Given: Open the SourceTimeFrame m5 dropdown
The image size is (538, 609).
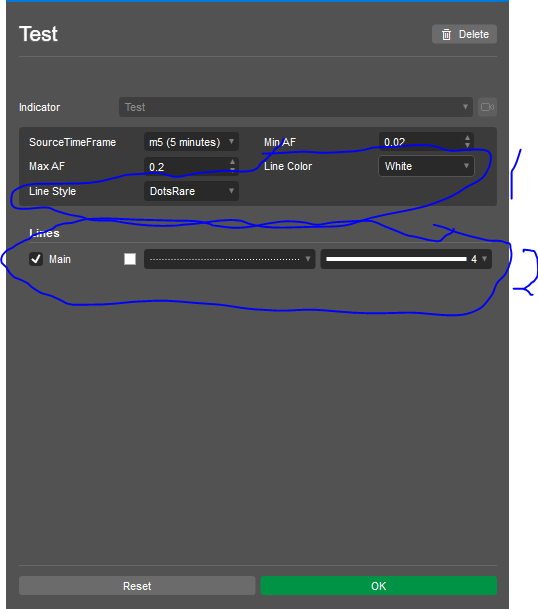Looking at the screenshot, I should coord(191,142).
